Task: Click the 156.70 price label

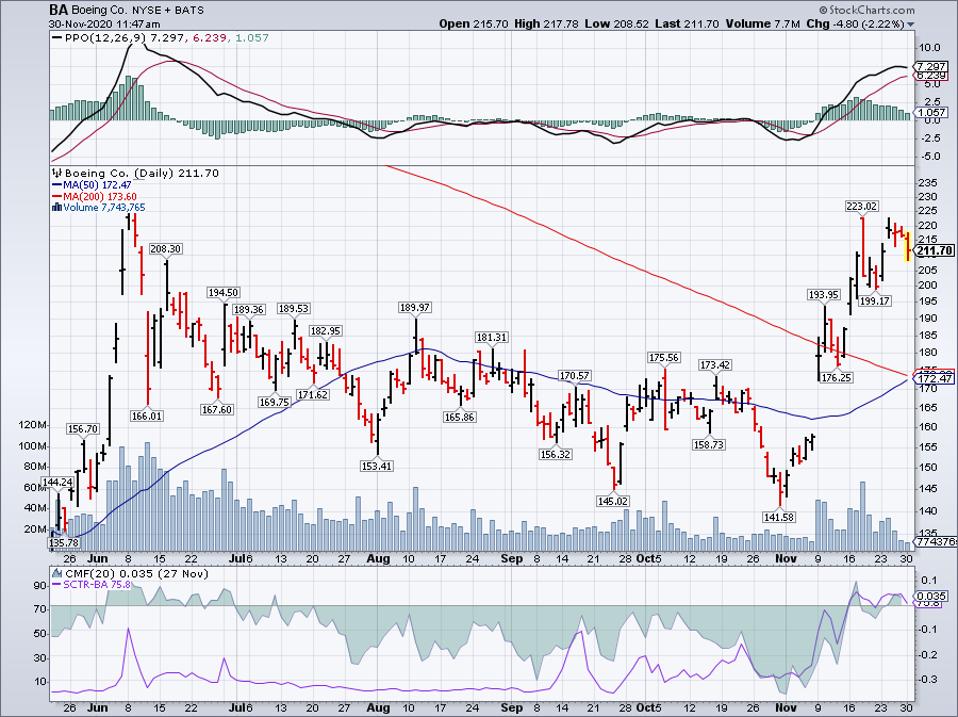Action: pyautogui.click(x=83, y=429)
